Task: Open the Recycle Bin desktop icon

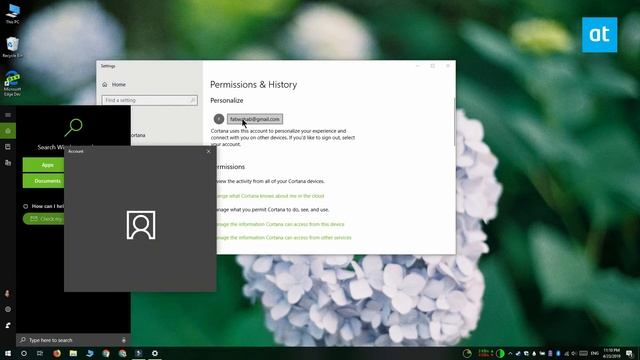Action: coord(12,47)
